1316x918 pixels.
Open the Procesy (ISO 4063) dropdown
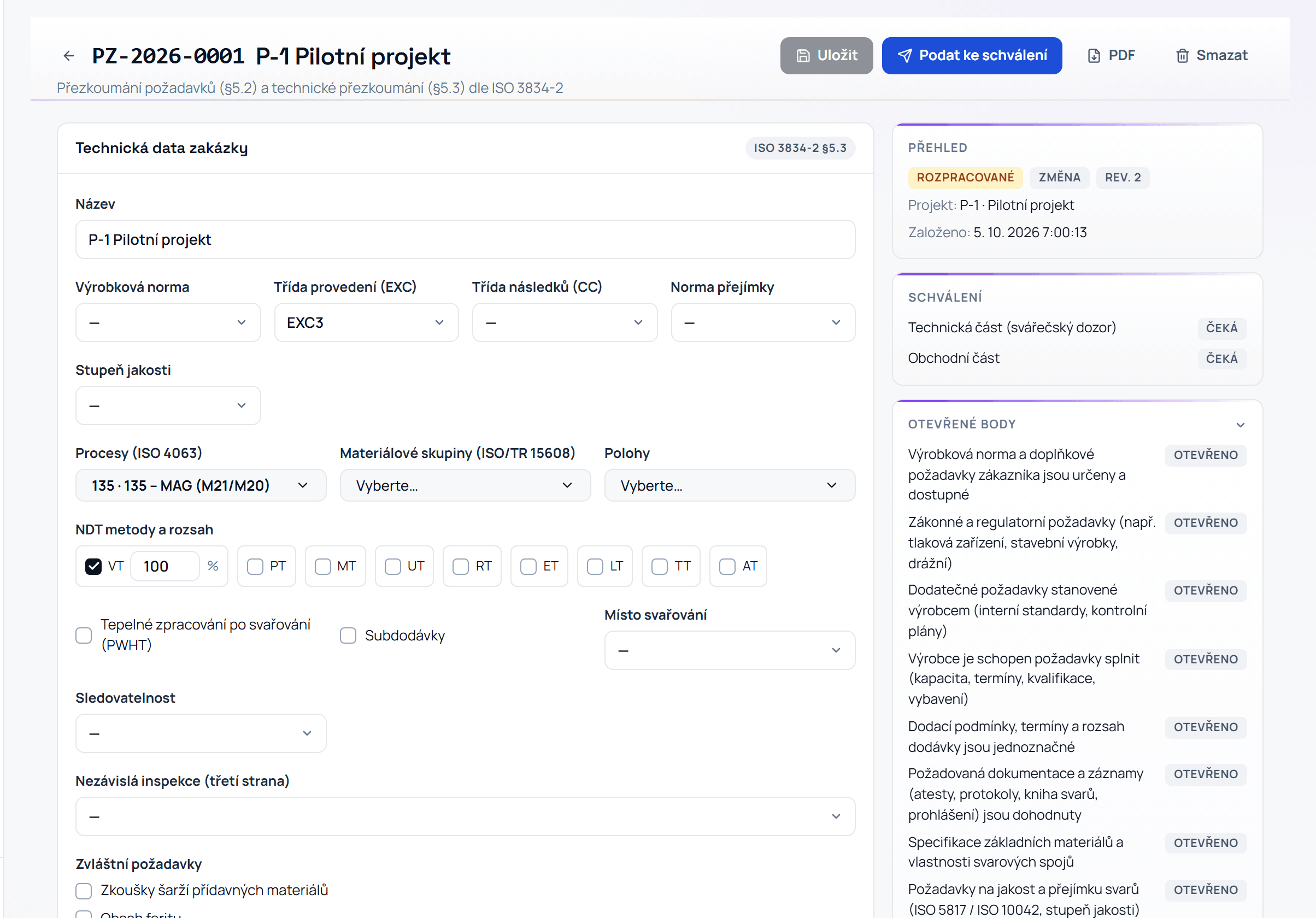point(201,485)
